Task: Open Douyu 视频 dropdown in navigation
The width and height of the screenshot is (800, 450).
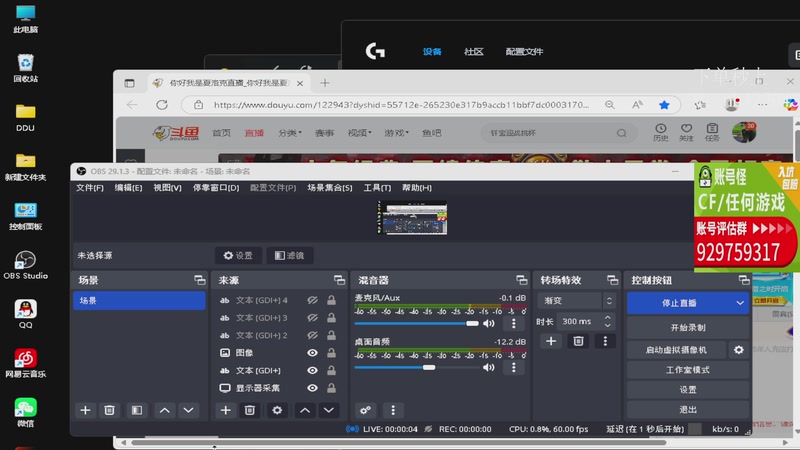Action: click(x=360, y=133)
